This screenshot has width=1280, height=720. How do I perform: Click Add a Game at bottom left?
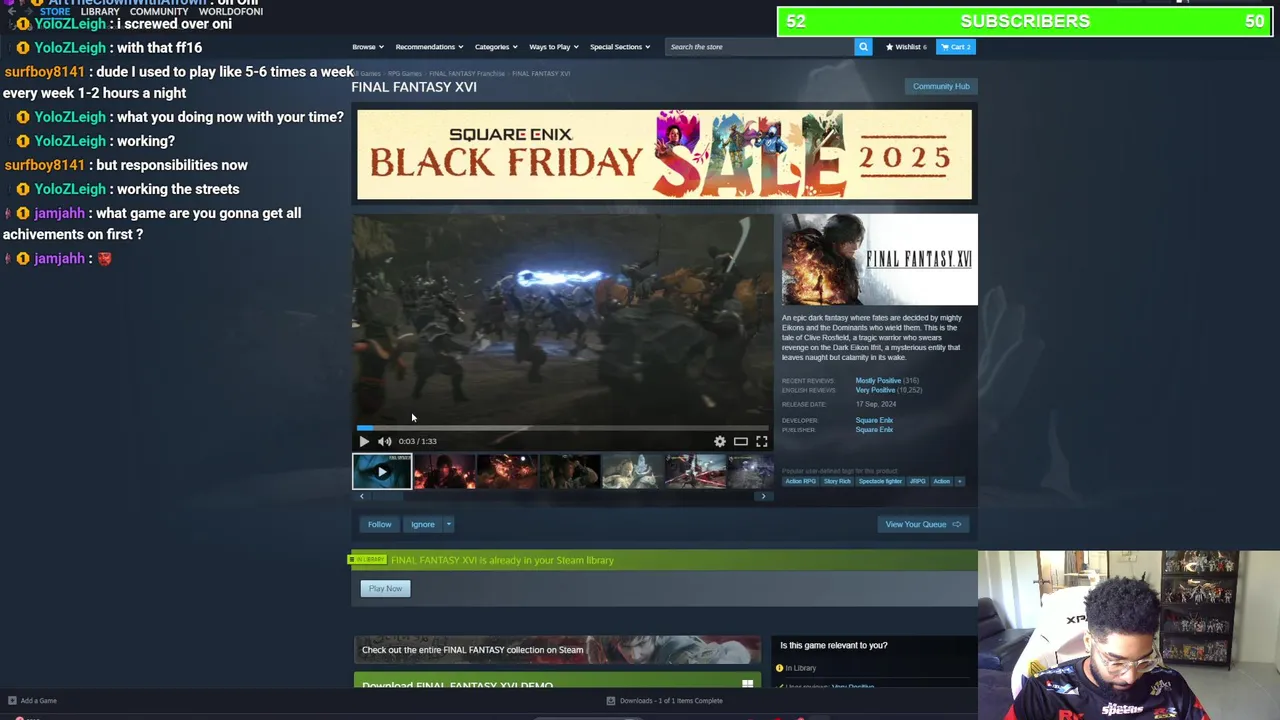point(33,701)
